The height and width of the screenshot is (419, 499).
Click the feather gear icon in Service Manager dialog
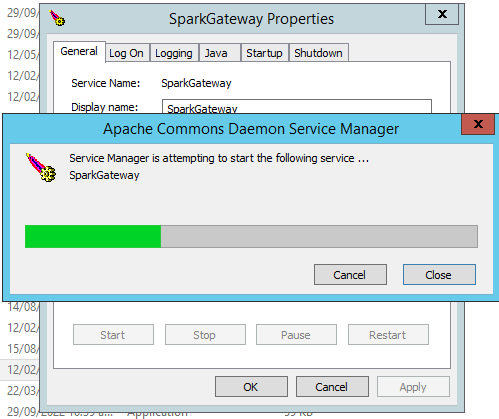[x=41, y=168]
